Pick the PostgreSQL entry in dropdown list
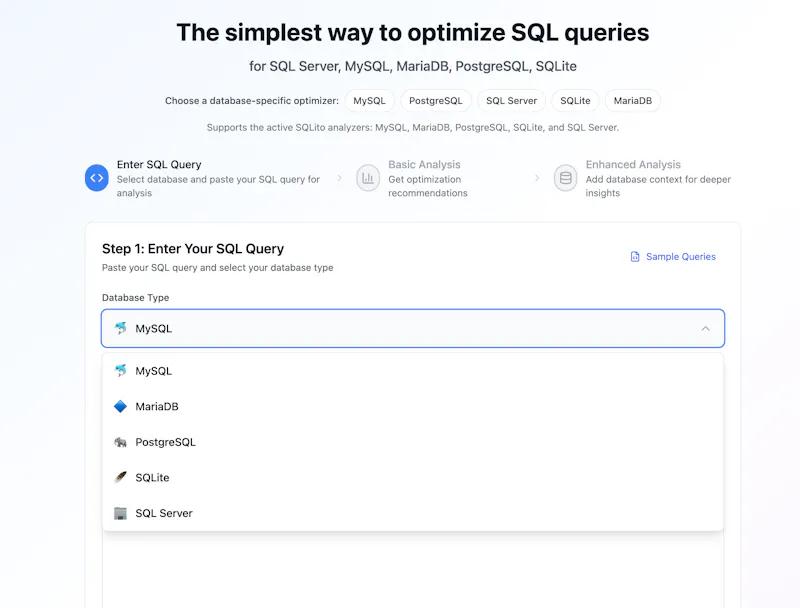This screenshot has height=608, width=800. coord(413,442)
